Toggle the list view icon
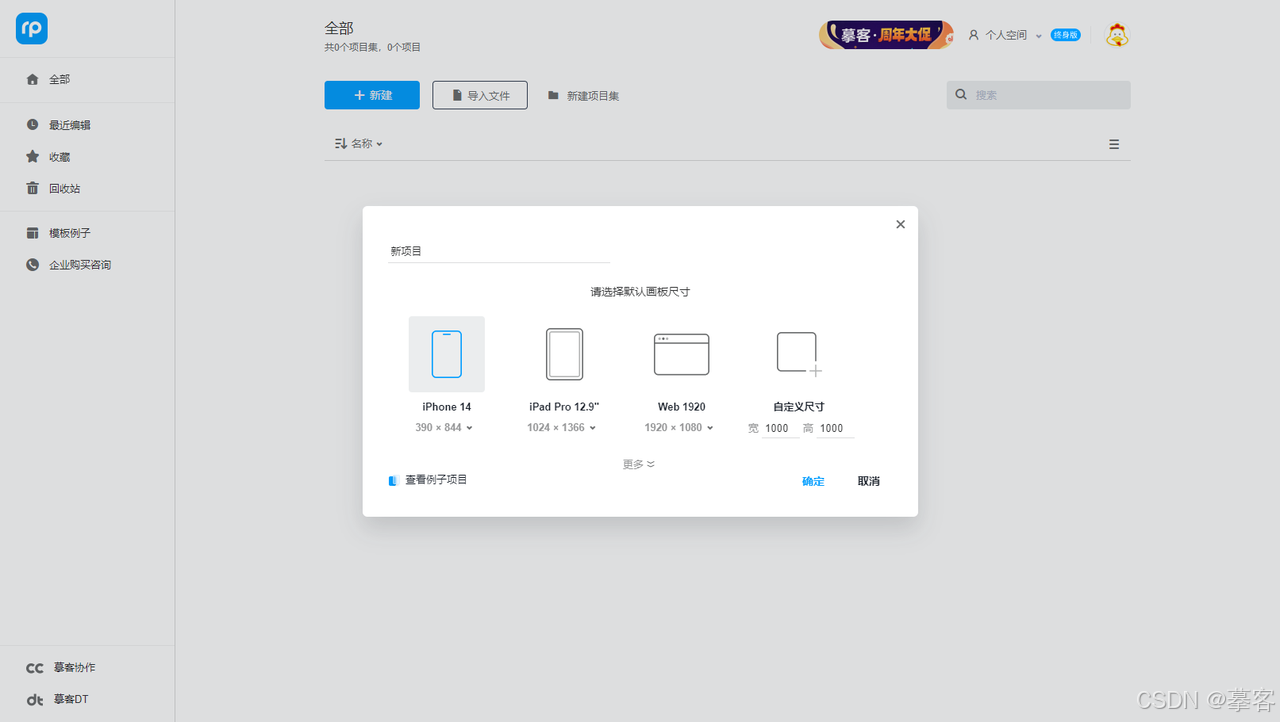 click(1114, 144)
